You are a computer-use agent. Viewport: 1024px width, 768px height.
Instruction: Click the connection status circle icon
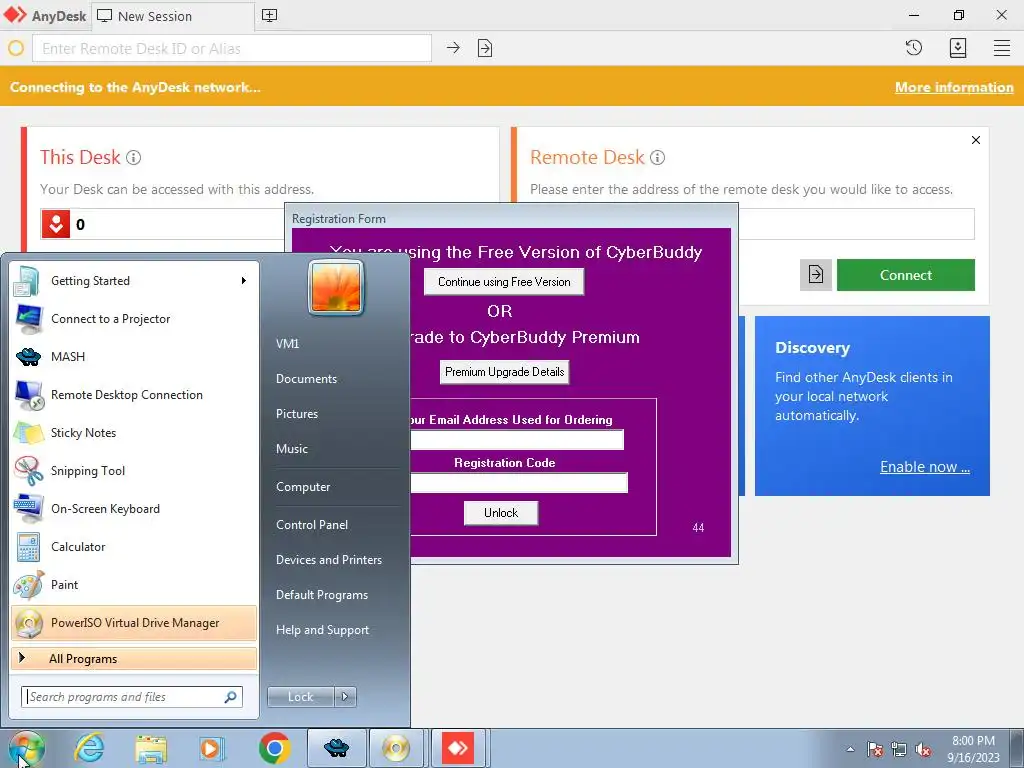(16, 48)
